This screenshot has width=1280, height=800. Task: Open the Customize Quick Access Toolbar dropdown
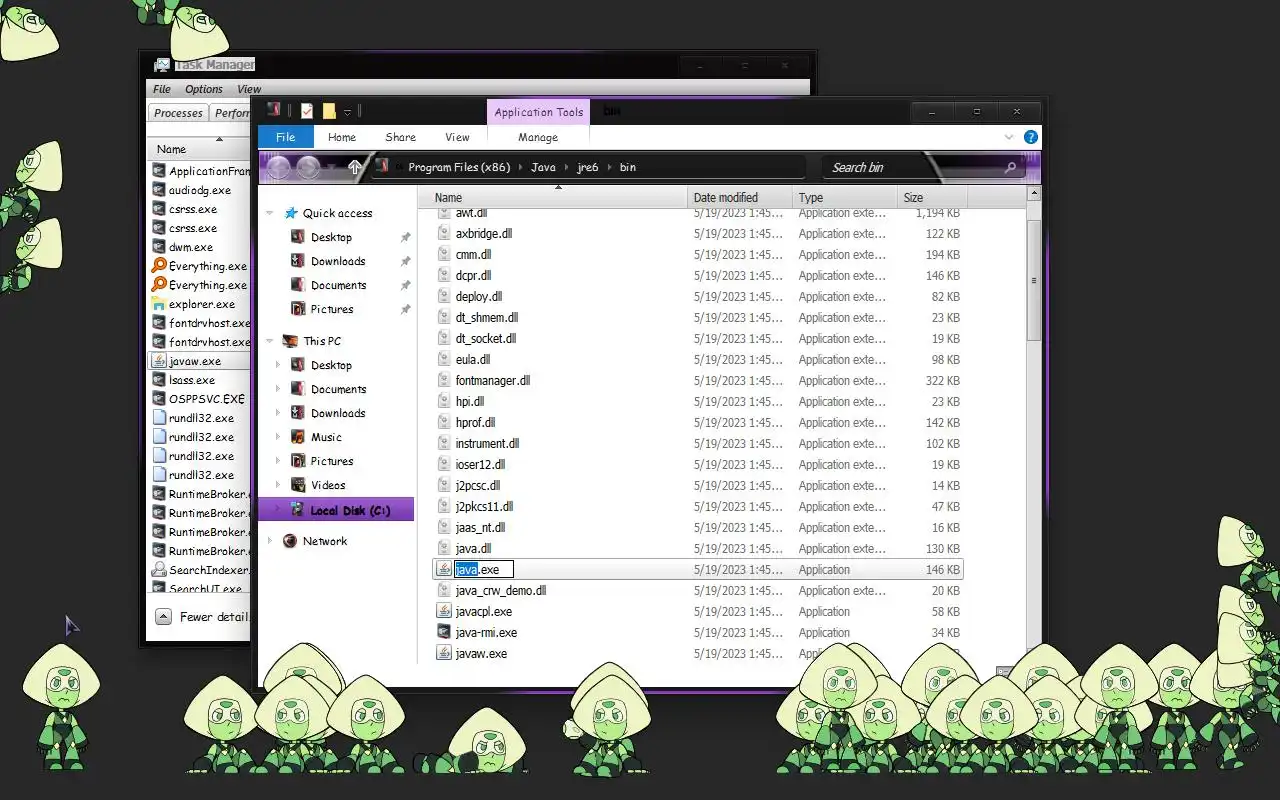coord(347,112)
